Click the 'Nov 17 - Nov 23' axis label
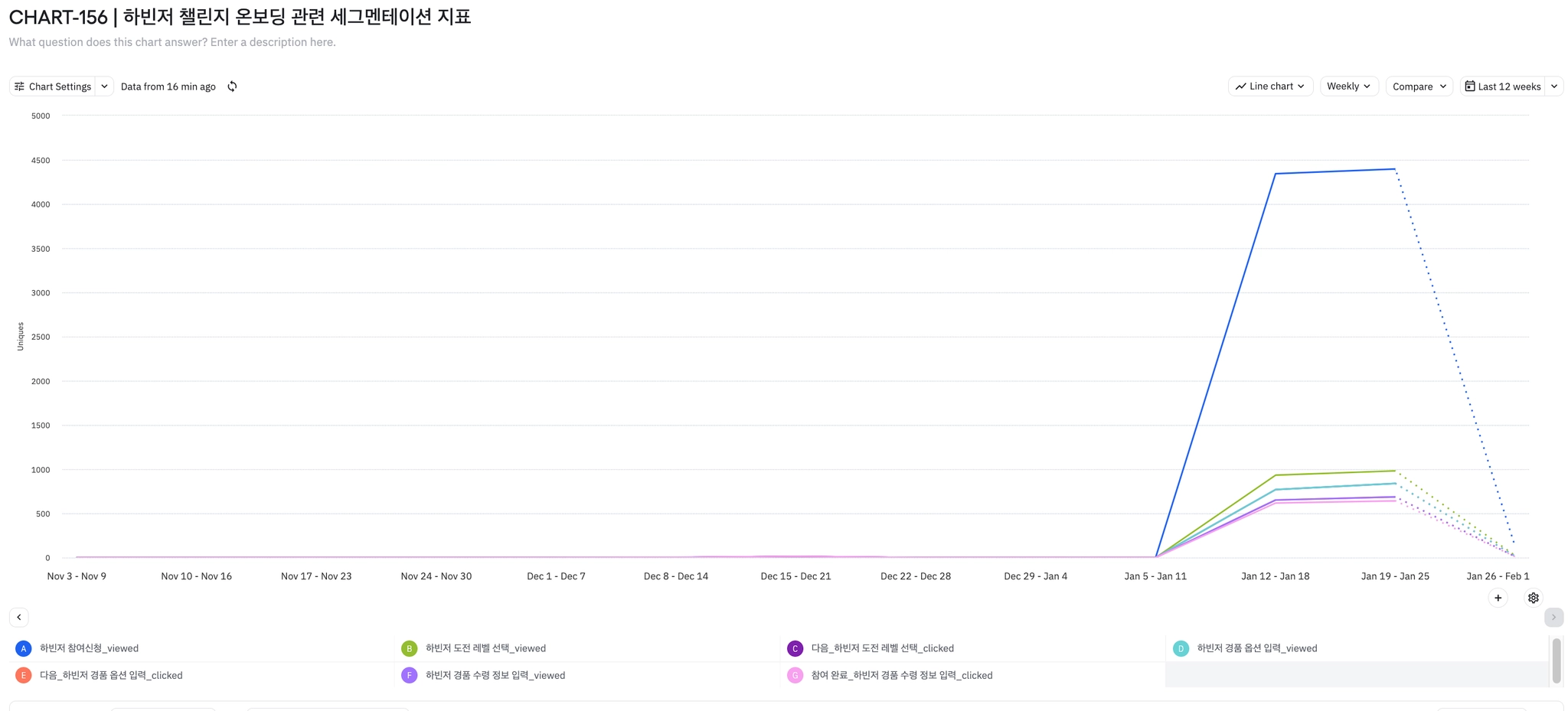The image size is (1568, 711). (316, 576)
